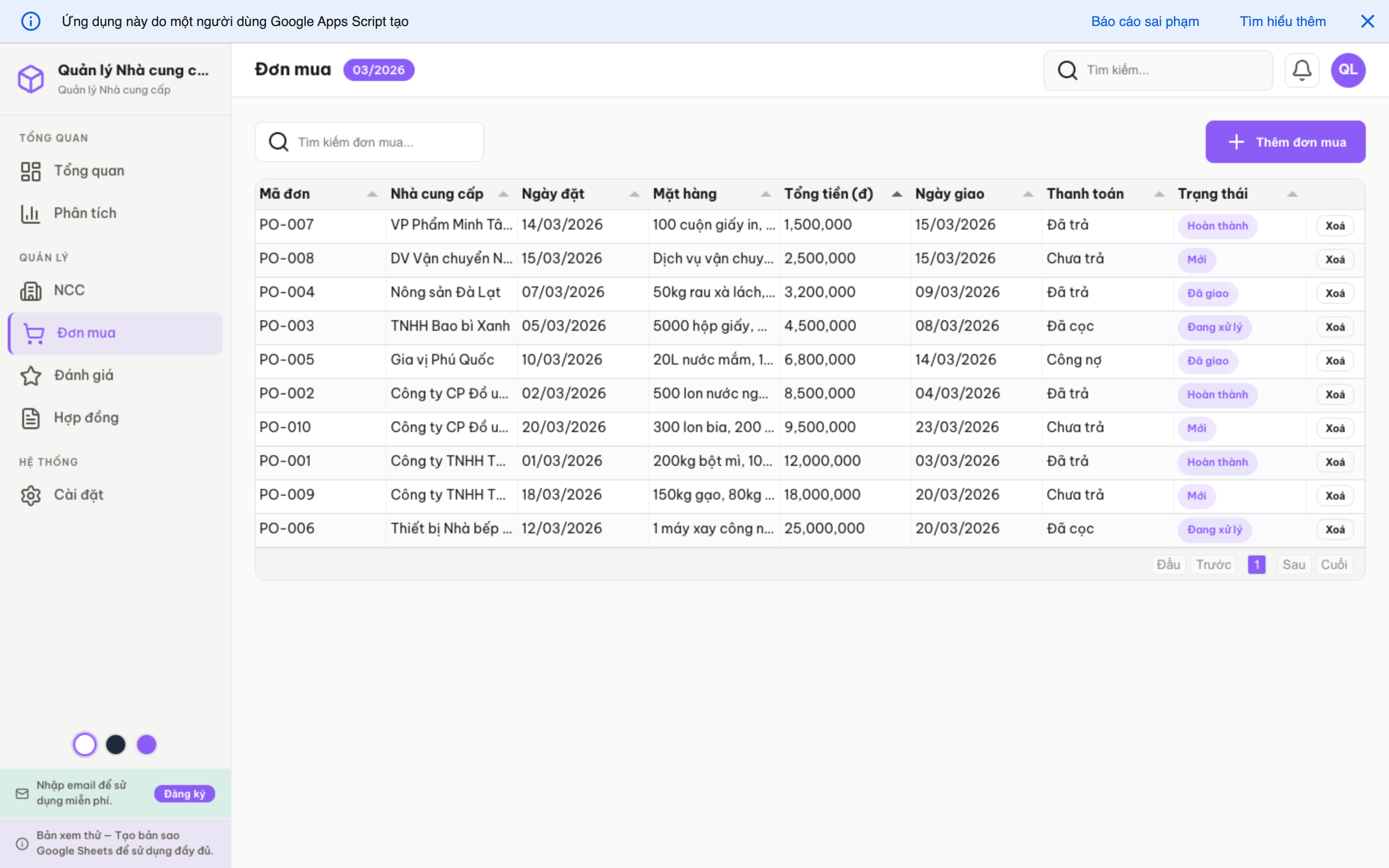Open the notifications bell
The image size is (1389, 868).
click(1302, 69)
